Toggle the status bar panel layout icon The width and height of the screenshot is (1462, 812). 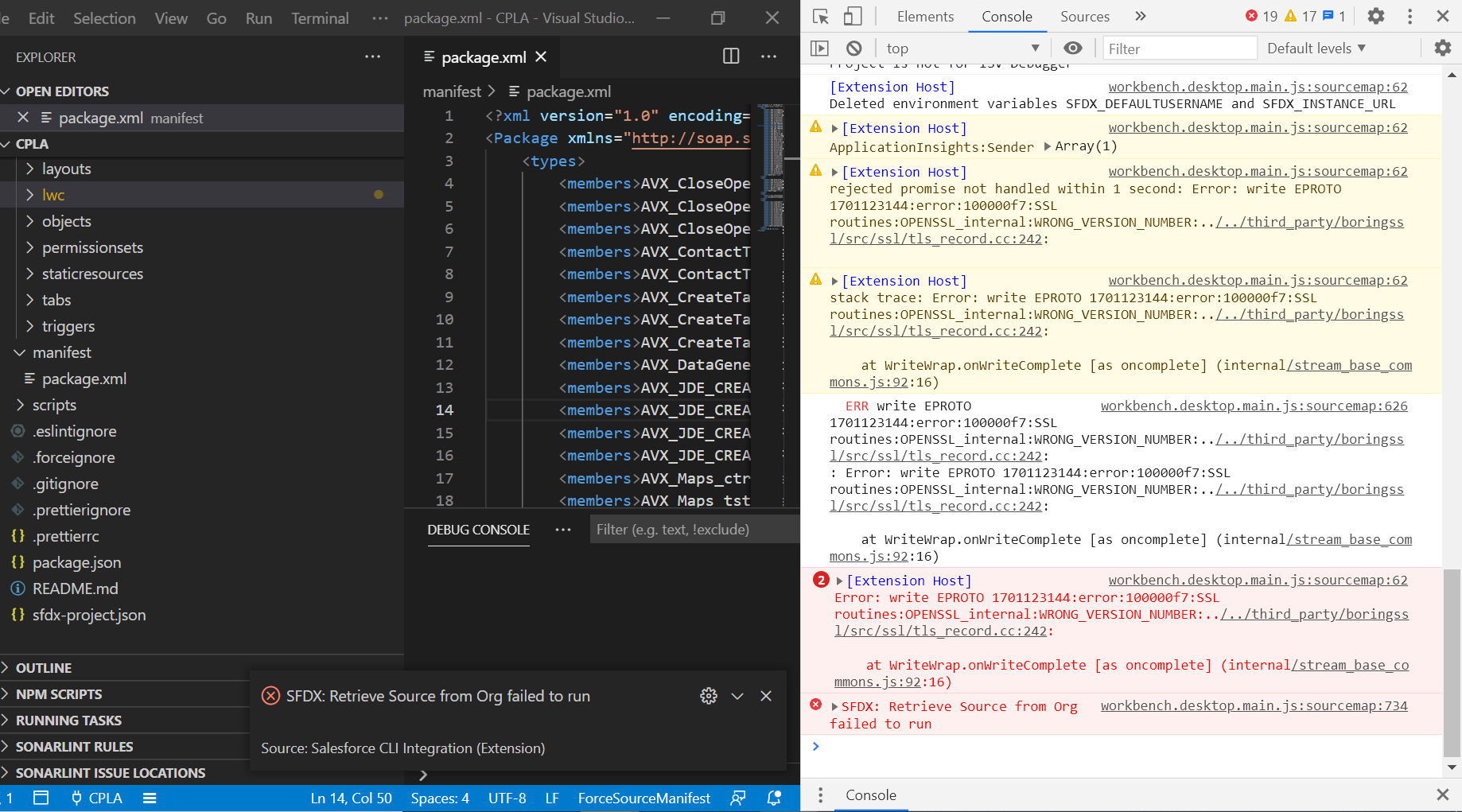[x=41, y=798]
